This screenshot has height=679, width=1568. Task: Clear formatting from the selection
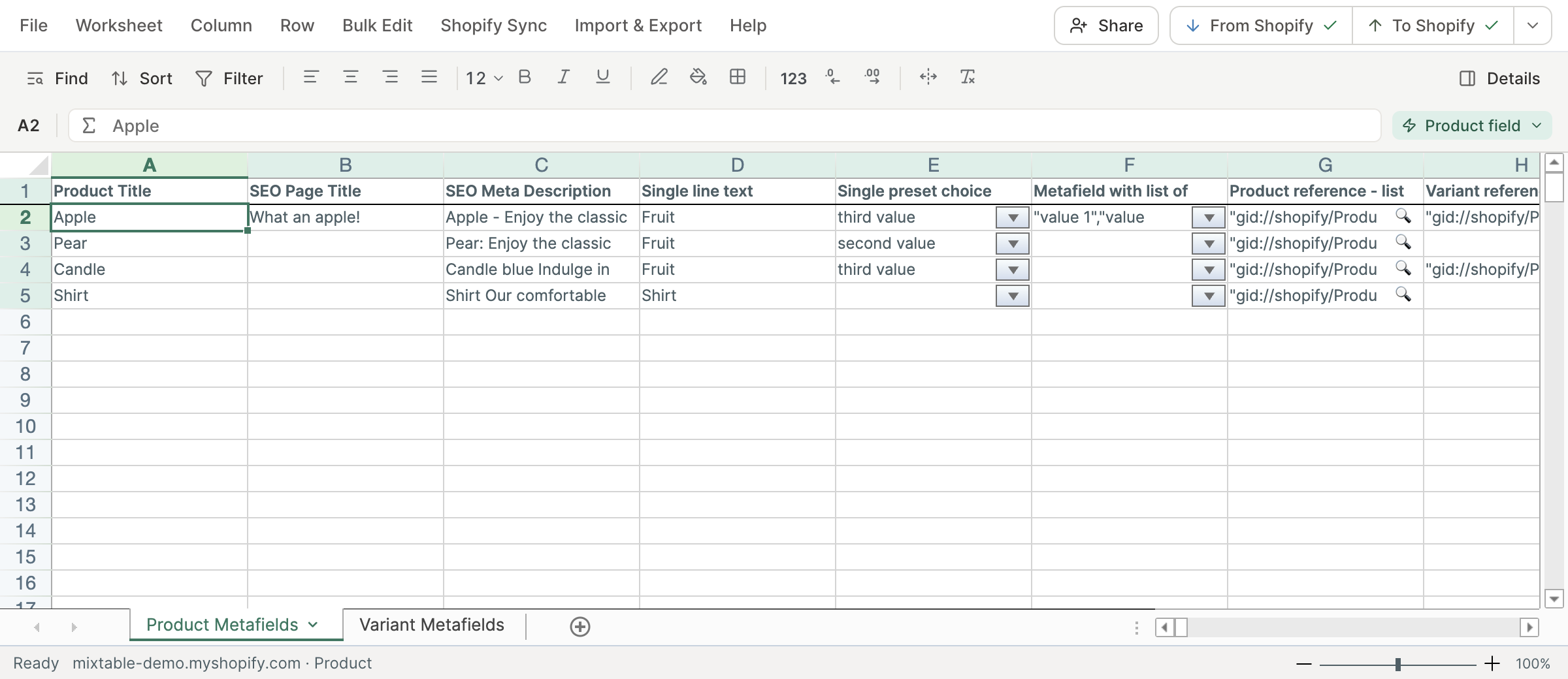point(968,78)
